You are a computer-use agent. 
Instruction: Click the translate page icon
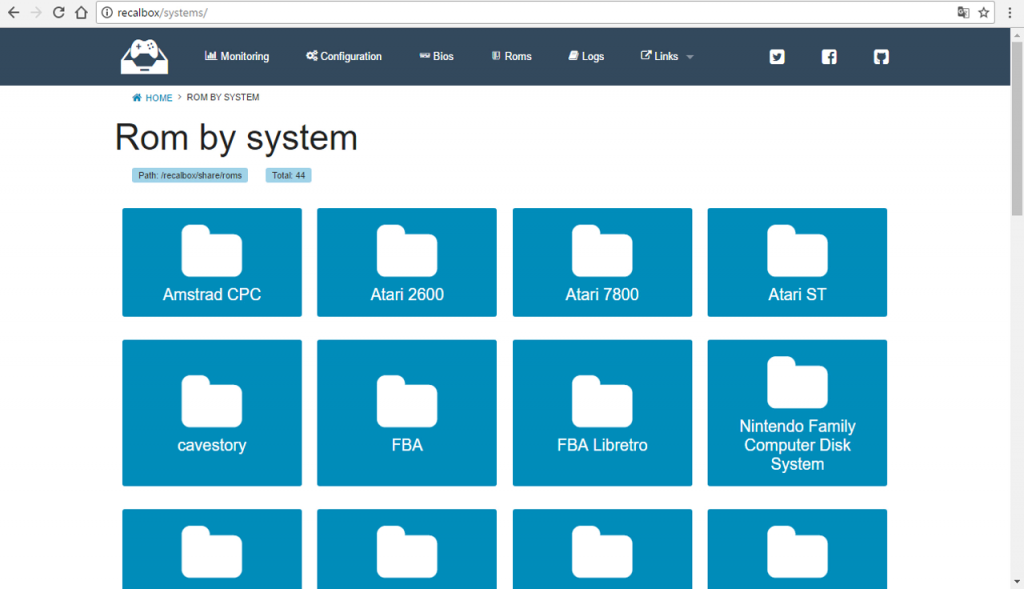(x=963, y=13)
